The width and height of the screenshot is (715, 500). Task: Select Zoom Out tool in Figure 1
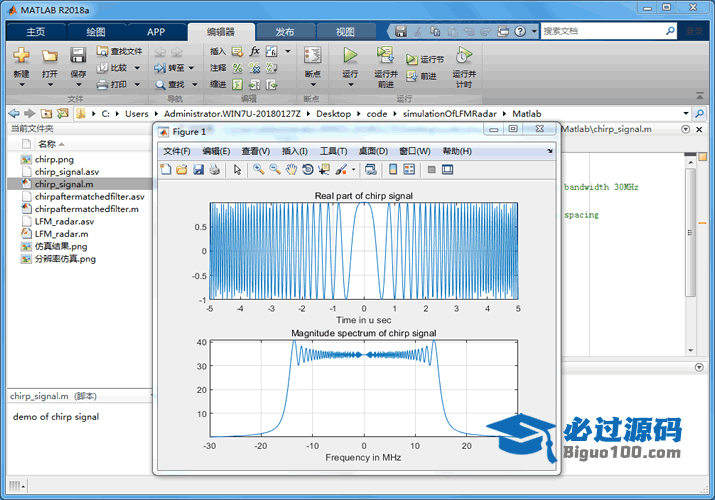pyautogui.click(x=275, y=169)
